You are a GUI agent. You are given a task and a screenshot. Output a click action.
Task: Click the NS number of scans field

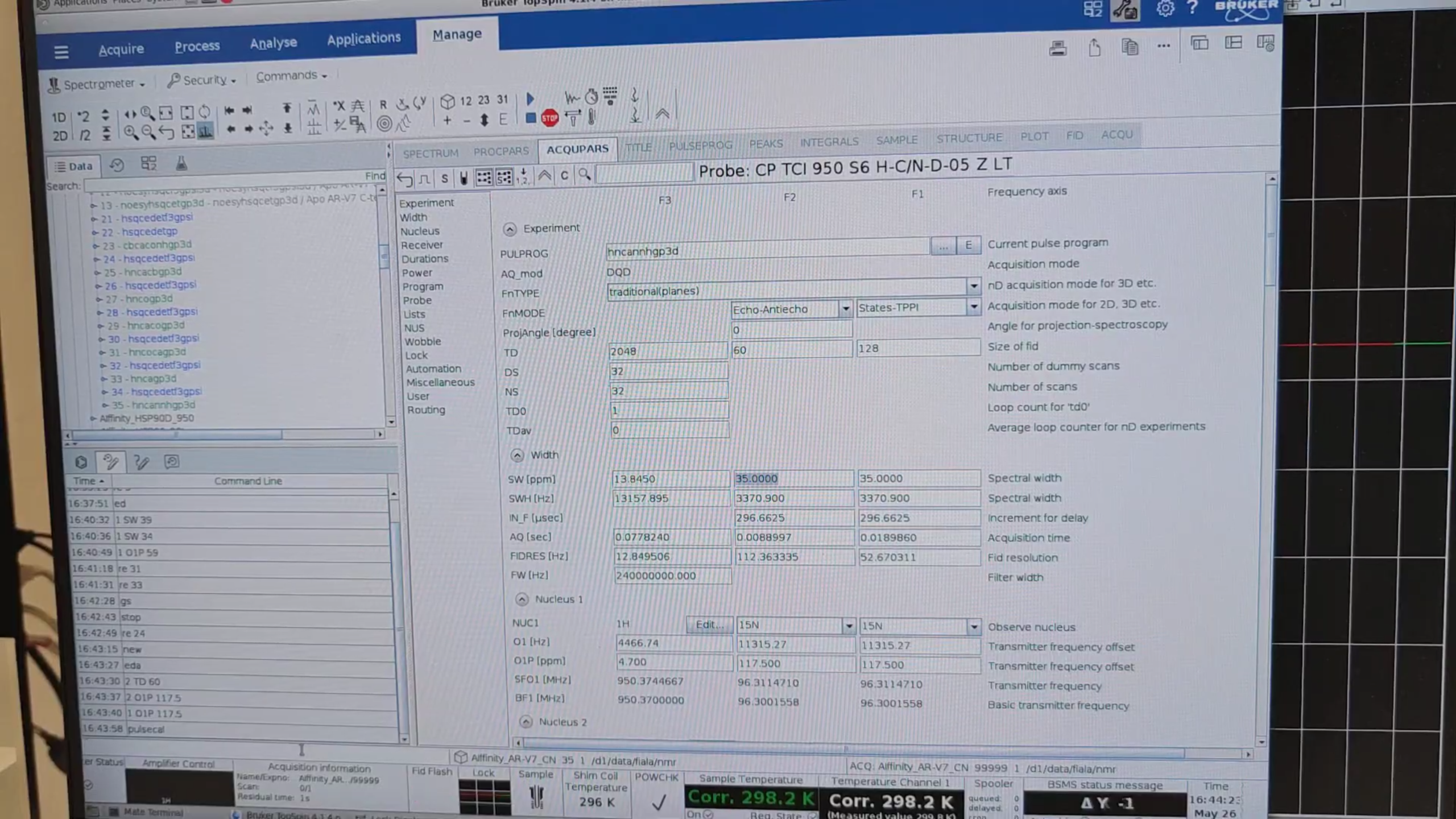[668, 391]
